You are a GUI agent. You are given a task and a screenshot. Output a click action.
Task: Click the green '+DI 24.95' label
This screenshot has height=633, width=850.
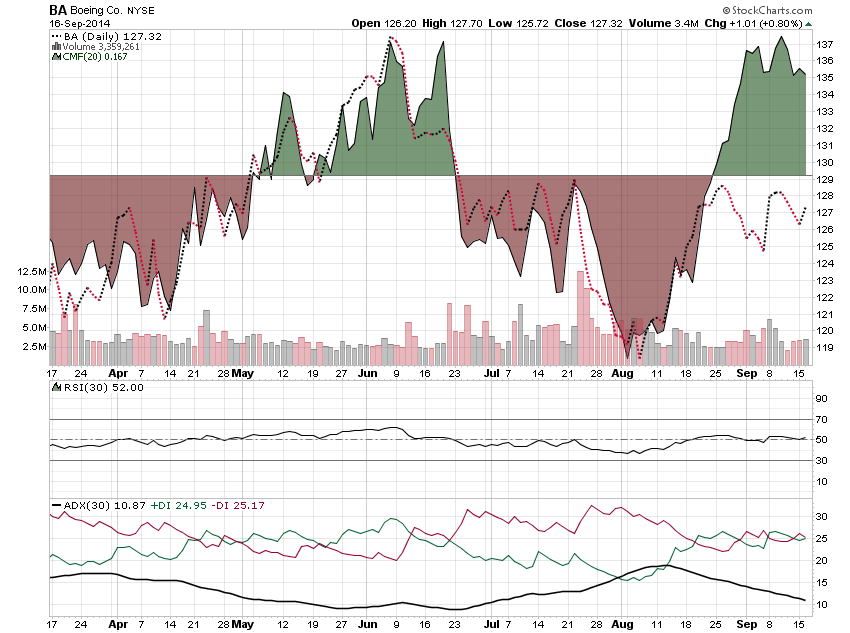click(178, 506)
